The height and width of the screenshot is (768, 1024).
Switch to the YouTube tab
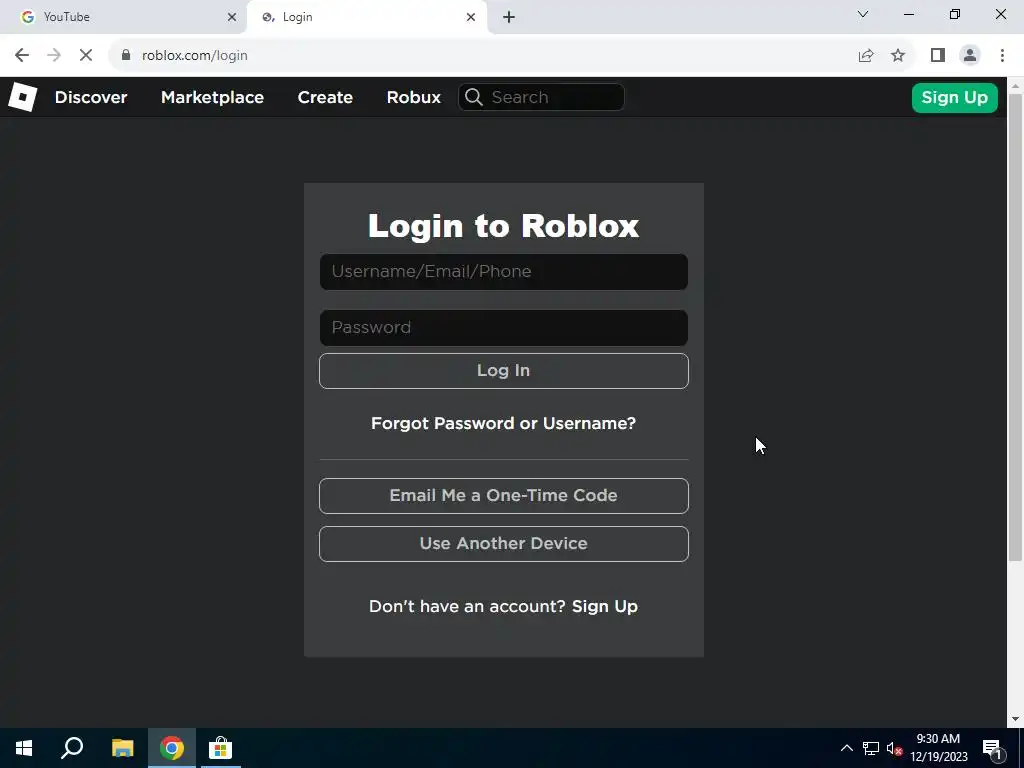(123, 17)
